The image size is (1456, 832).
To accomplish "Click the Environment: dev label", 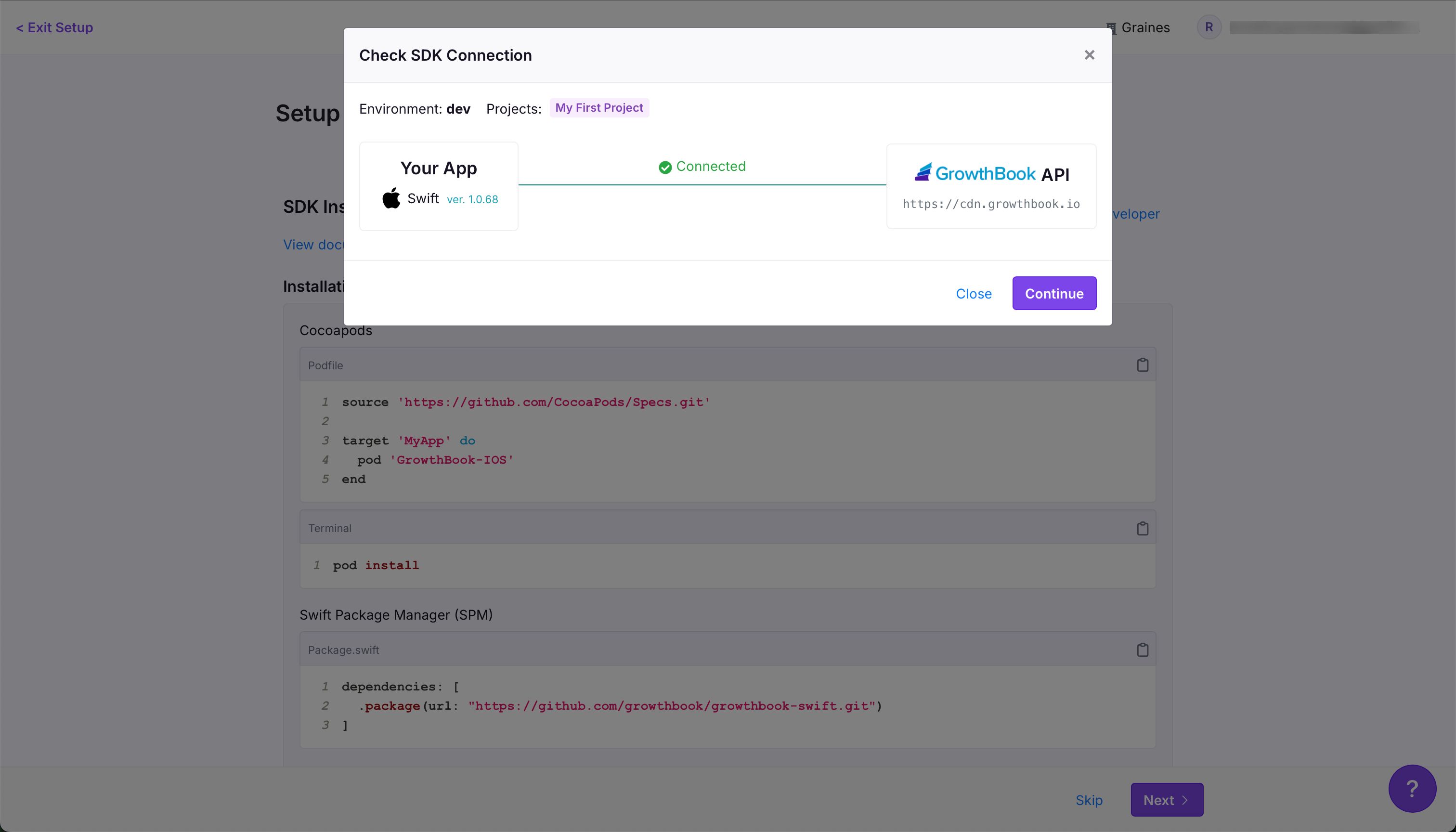I will tap(414, 108).
